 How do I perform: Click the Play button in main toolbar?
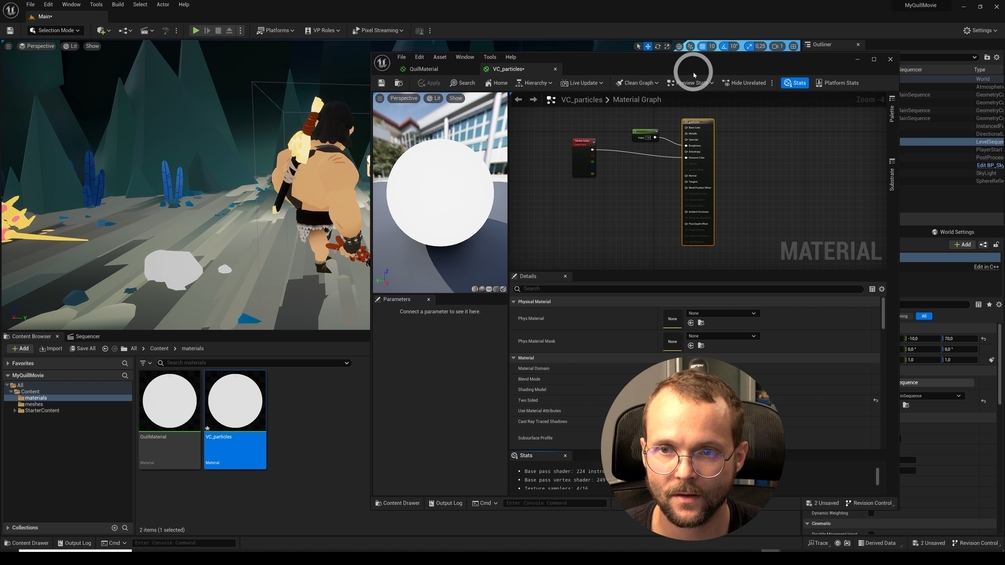[195, 30]
